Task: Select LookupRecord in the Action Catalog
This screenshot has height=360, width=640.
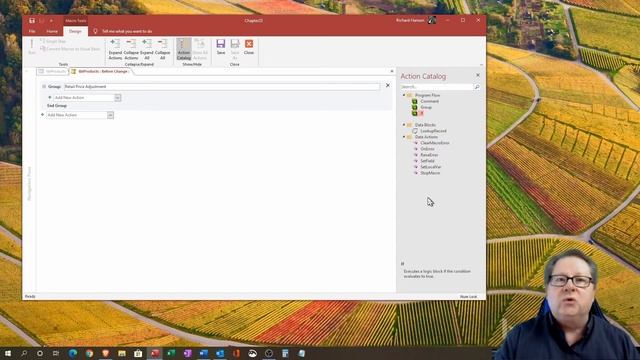Action: click(x=433, y=131)
